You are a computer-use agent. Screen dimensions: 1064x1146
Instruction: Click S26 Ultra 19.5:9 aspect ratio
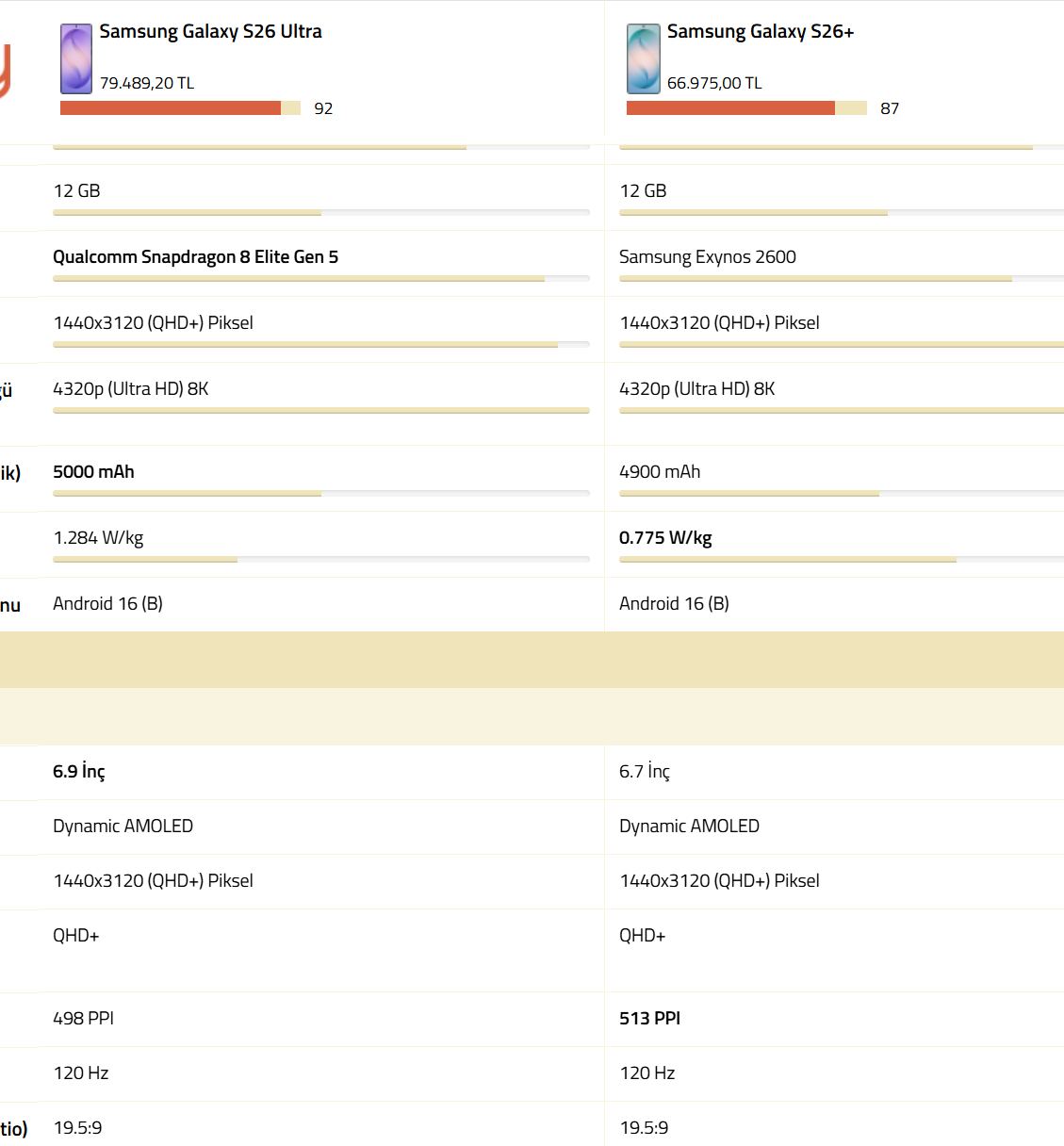(77, 1127)
